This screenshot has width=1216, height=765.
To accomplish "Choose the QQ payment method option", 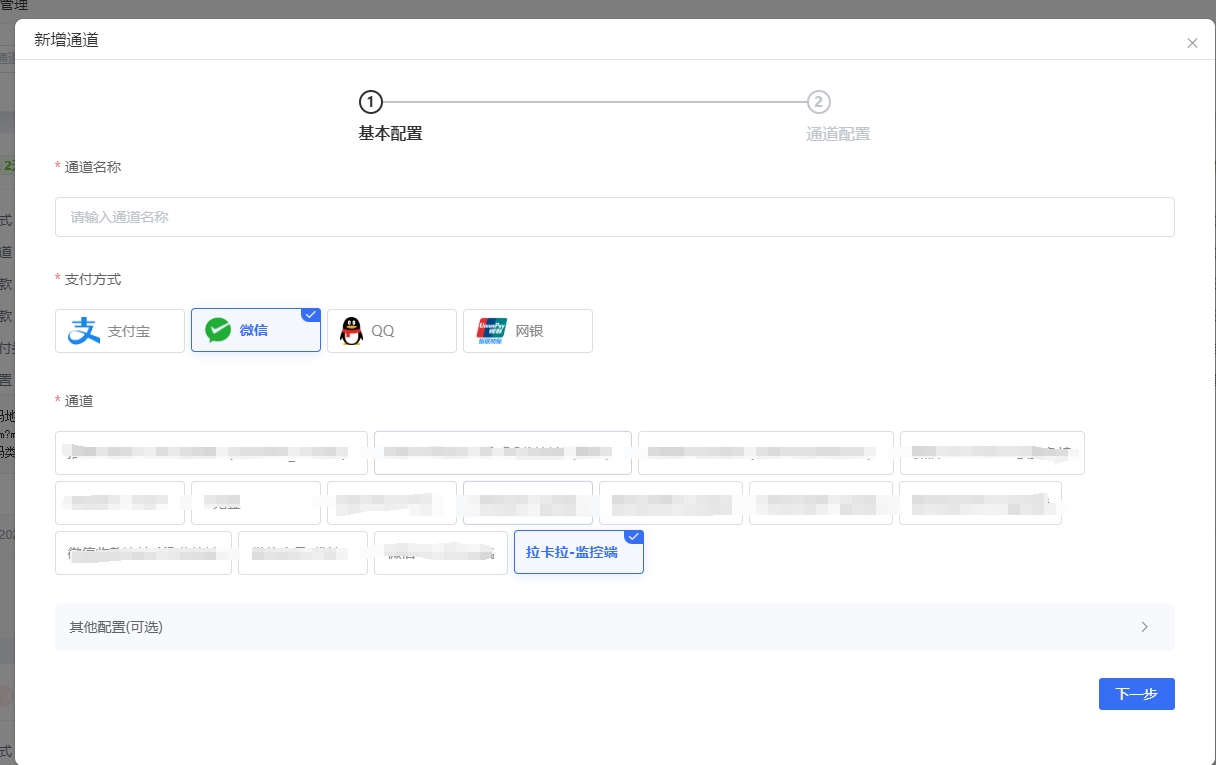I will click(391, 331).
